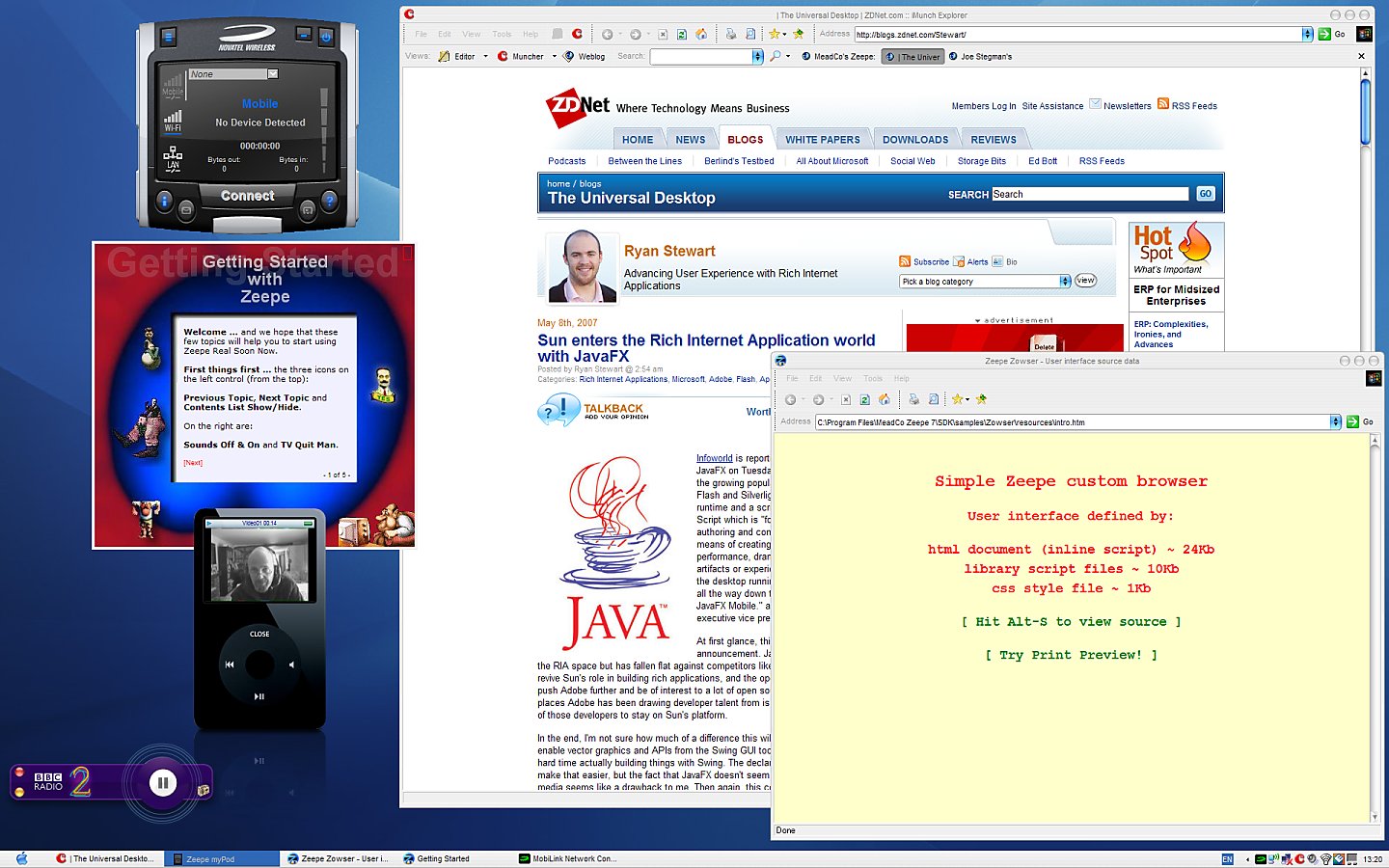
Task: Pause the BBC Radio 2 player
Action: [x=163, y=783]
